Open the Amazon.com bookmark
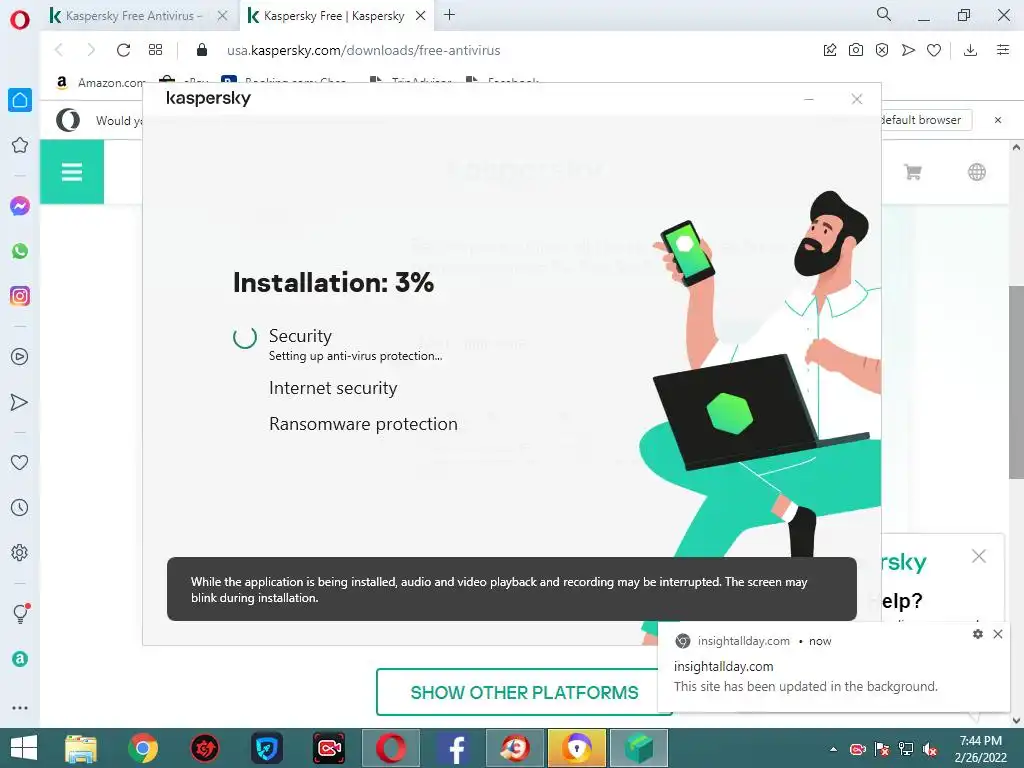Viewport: 1024px width, 768px height. click(101, 82)
